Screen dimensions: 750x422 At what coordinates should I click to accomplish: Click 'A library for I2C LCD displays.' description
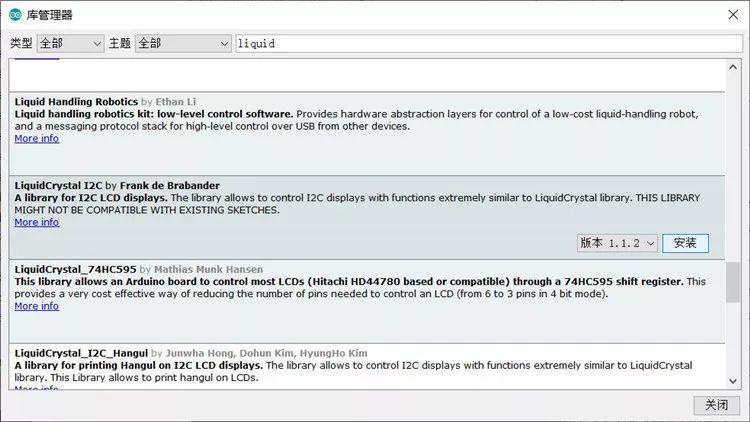point(91,198)
